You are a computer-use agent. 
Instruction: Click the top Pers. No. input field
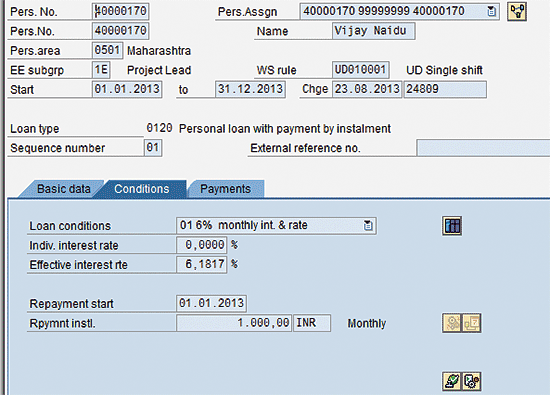click(120, 11)
